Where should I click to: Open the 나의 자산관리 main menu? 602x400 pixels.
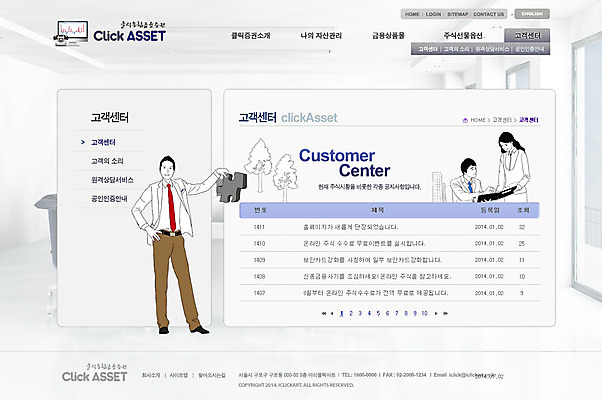coord(321,36)
